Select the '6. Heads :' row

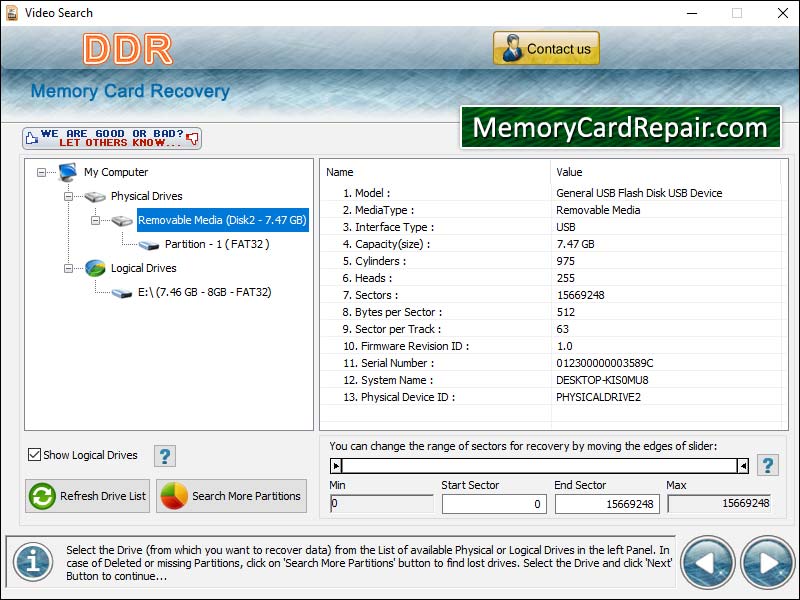tap(551, 278)
